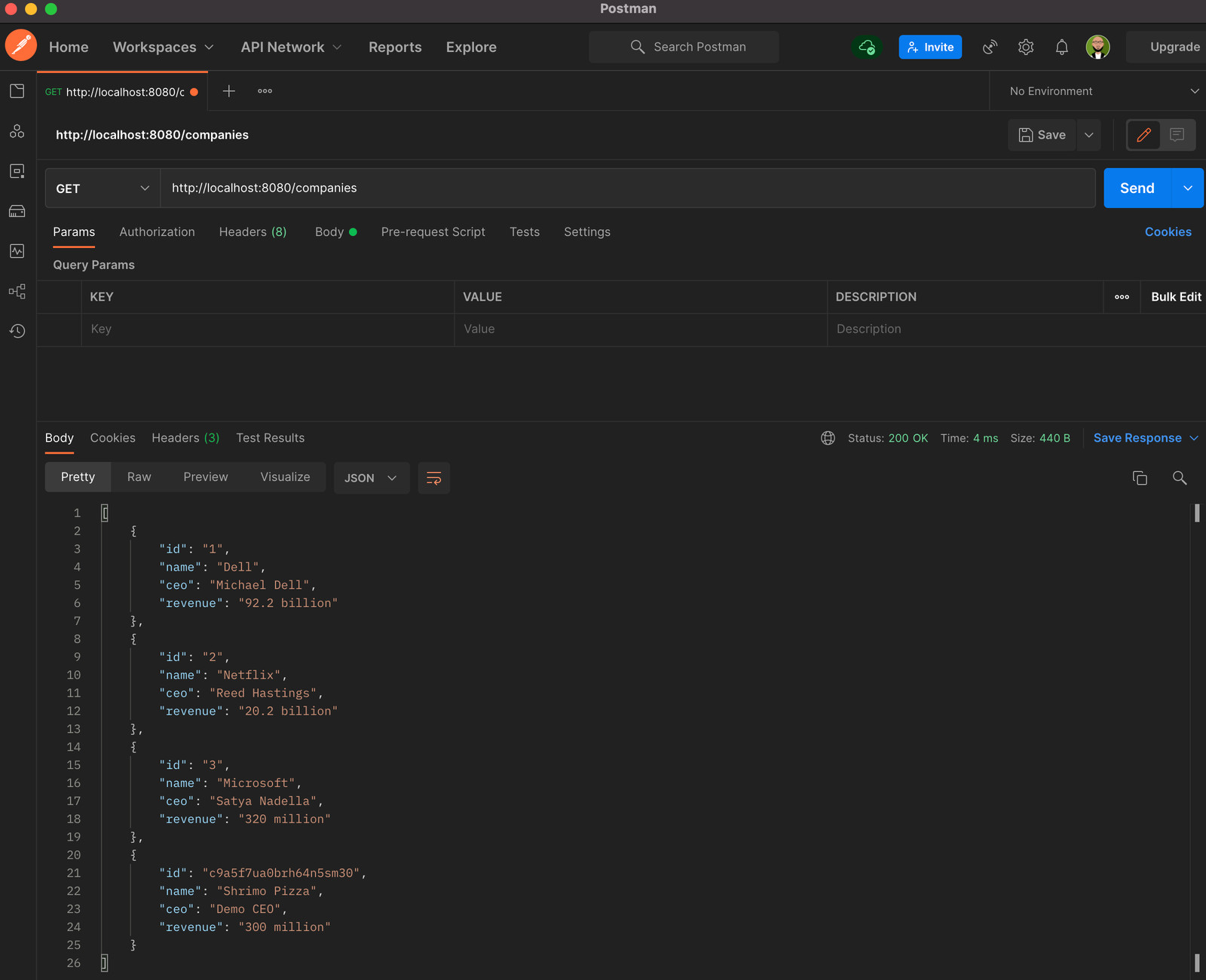Open the JSON format dropdown
1206x980 pixels.
tap(371, 478)
